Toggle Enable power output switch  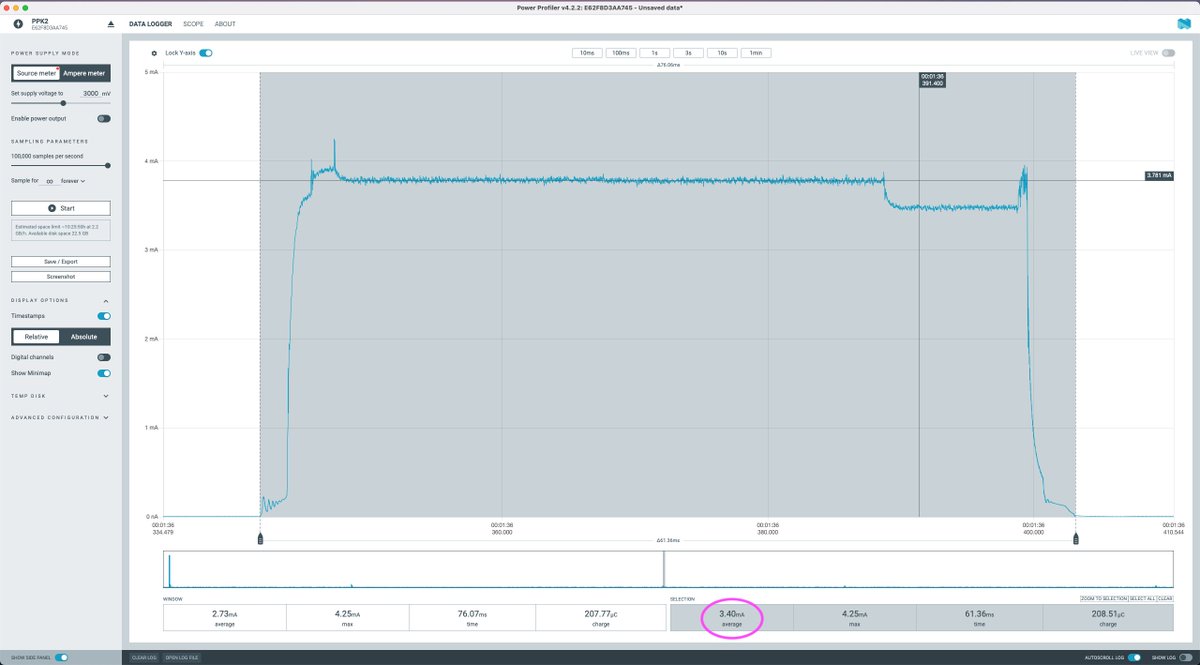point(104,118)
